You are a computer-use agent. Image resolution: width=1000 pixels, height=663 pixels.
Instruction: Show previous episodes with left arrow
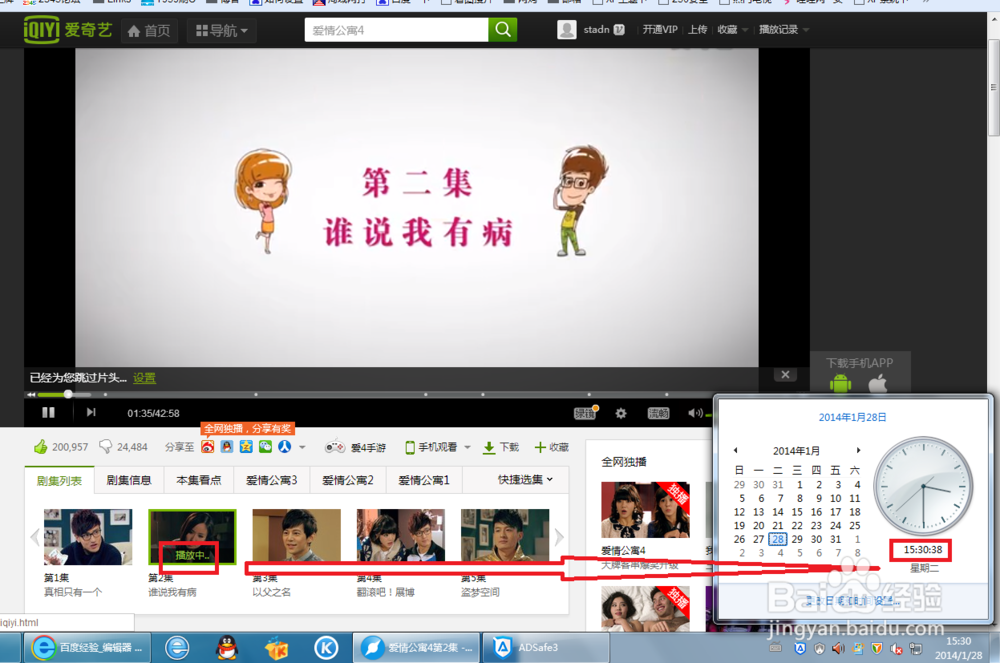(34, 537)
